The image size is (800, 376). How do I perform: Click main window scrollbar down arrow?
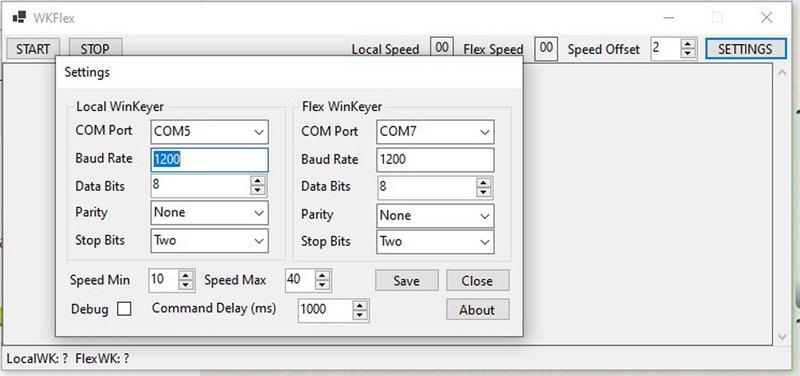click(x=782, y=337)
